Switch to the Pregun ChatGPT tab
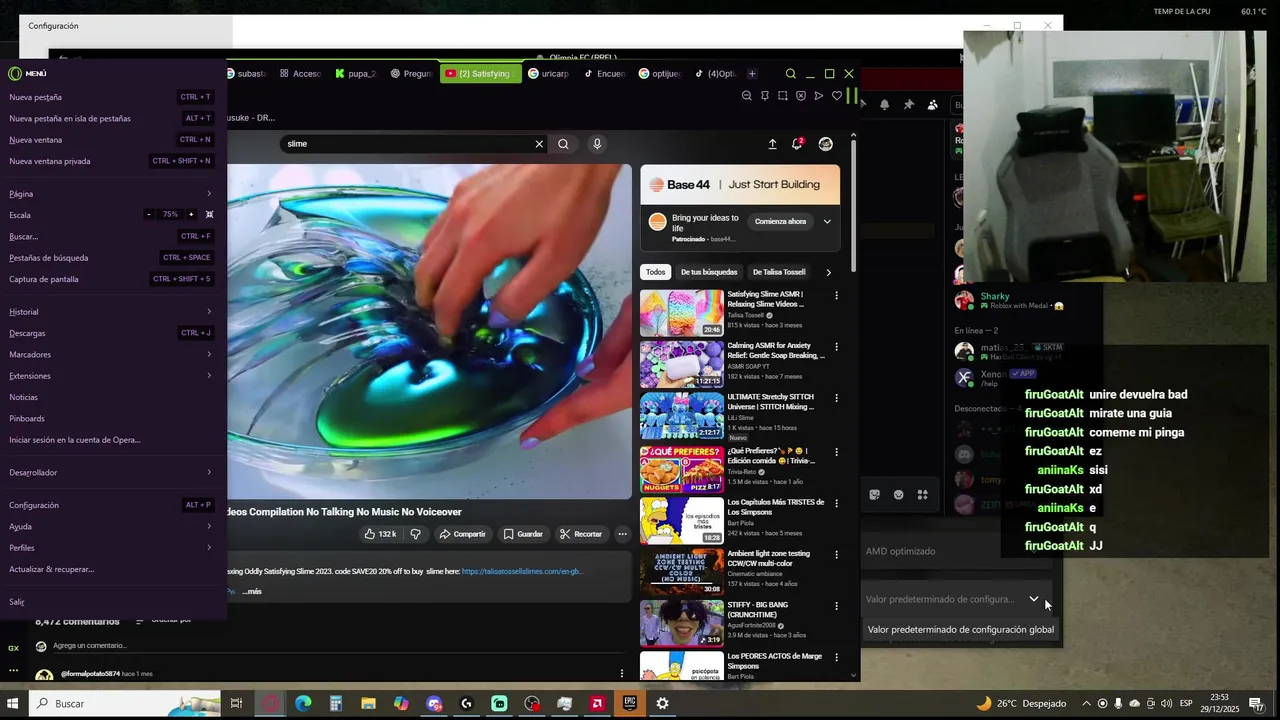1280x720 pixels. pos(411,74)
